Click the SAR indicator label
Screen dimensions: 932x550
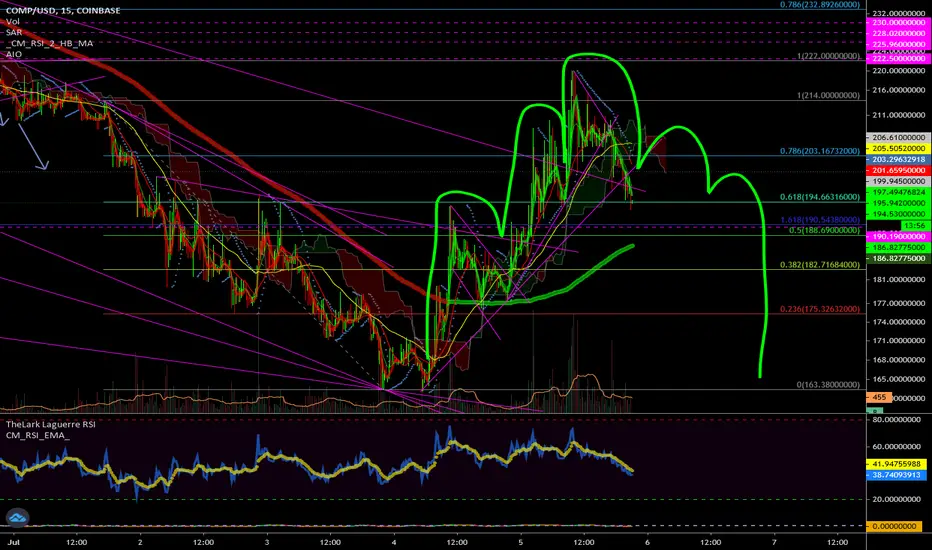(x=14, y=32)
